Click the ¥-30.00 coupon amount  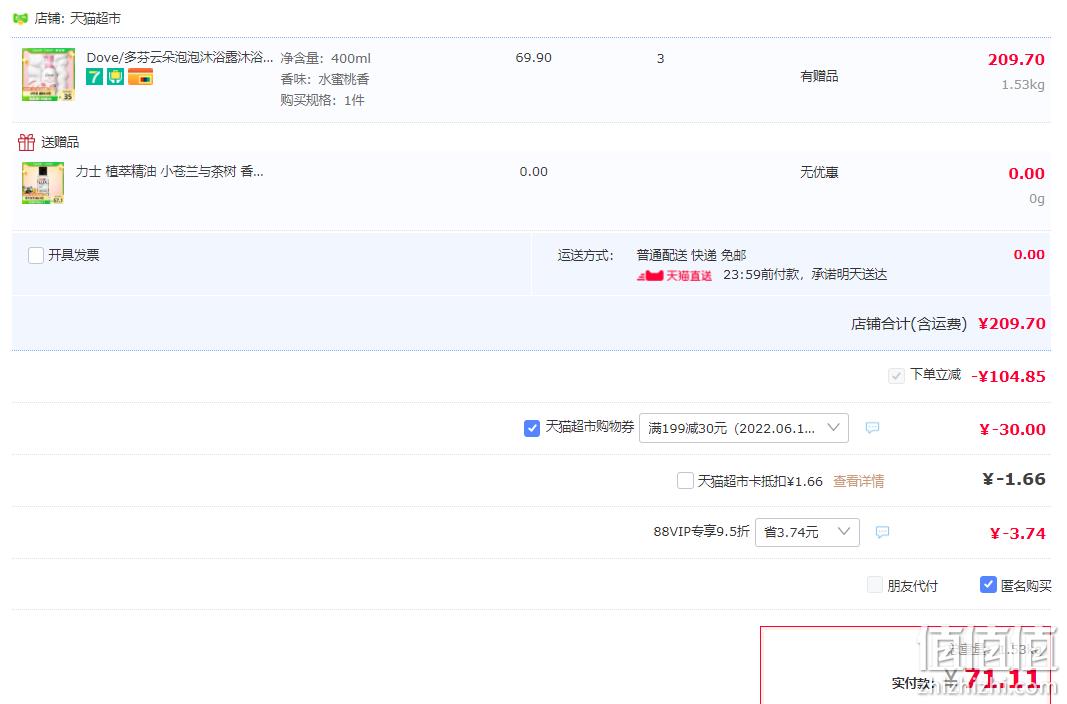tap(1013, 430)
